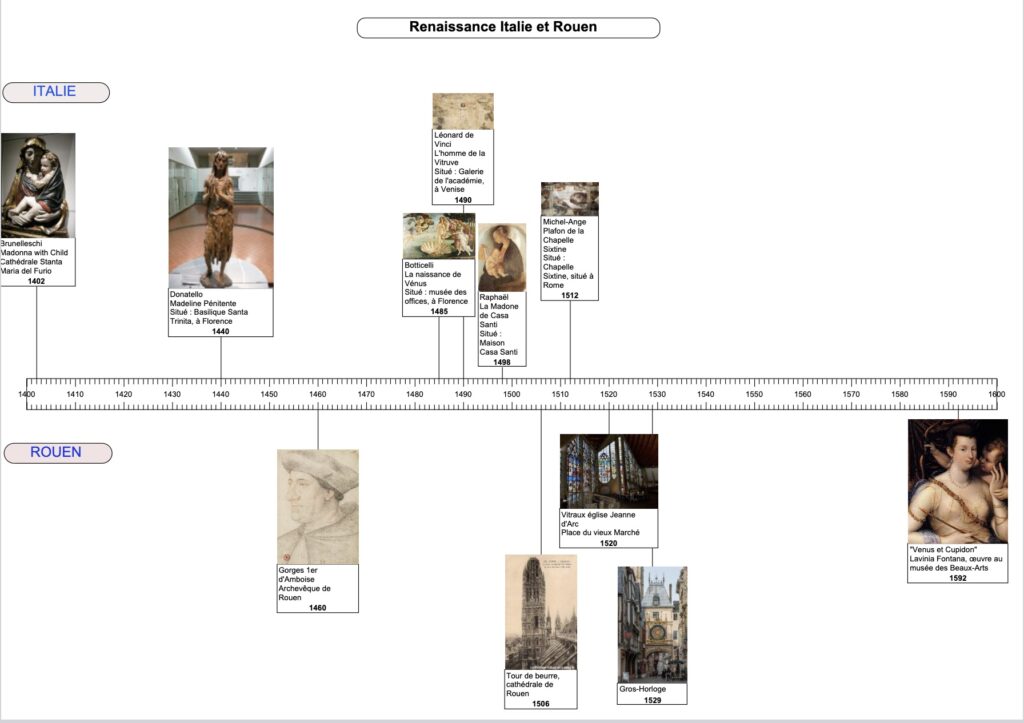Click the Gorges 1er d'Amboise caption
The width and height of the screenshot is (1024, 723).
[x=304, y=584]
